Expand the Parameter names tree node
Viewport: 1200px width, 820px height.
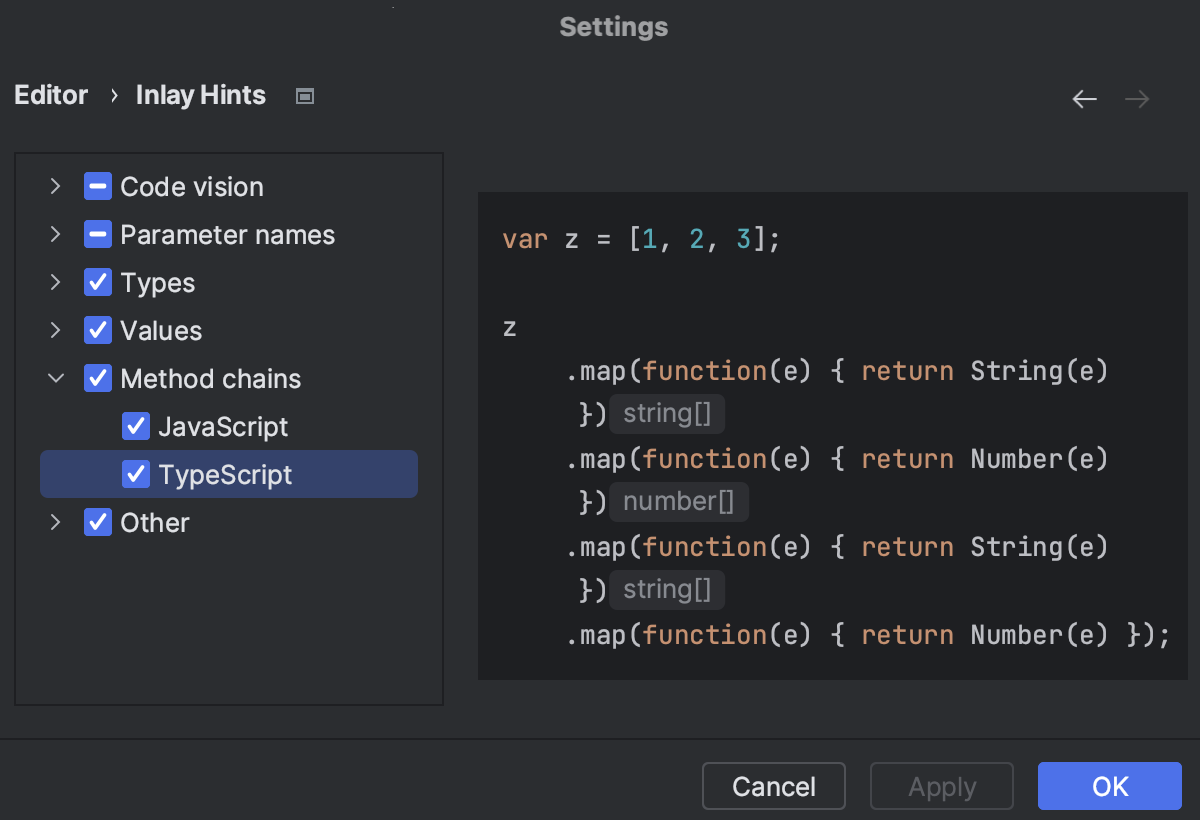[x=55, y=234]
